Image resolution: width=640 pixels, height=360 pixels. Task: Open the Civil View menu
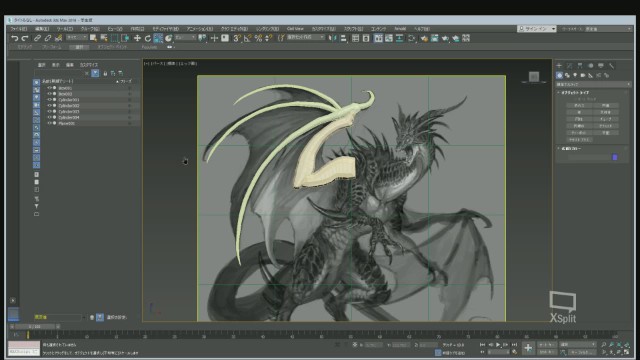point(295,29)
